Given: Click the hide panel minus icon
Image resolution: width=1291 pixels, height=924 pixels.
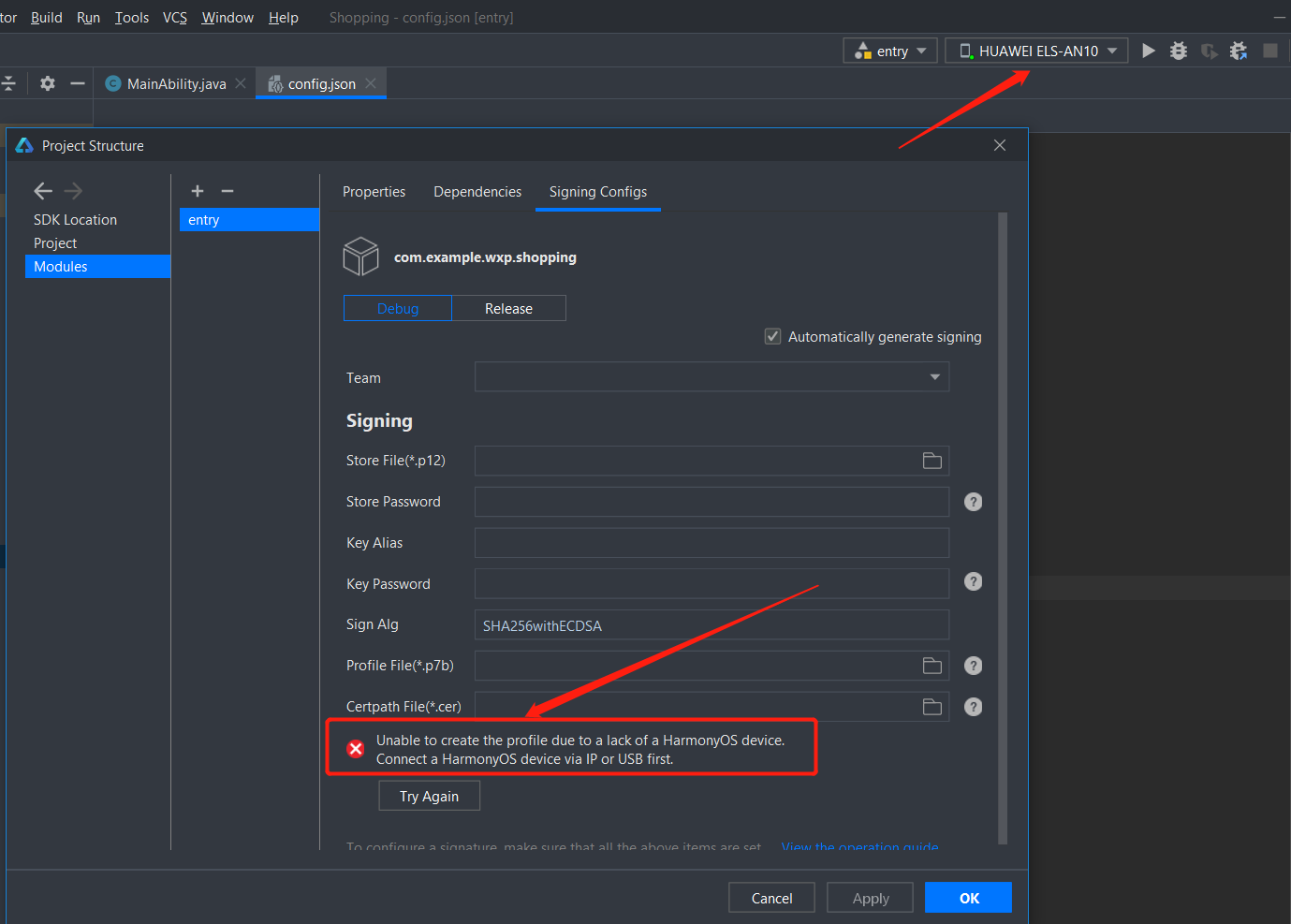Looking at the screenshot, I should point(78,83).
